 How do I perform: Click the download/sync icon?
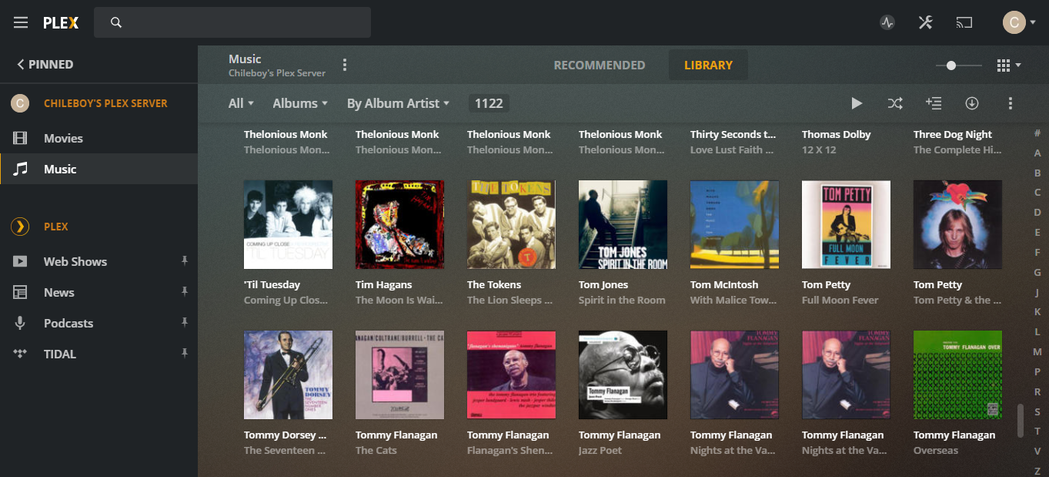[971, 103]
